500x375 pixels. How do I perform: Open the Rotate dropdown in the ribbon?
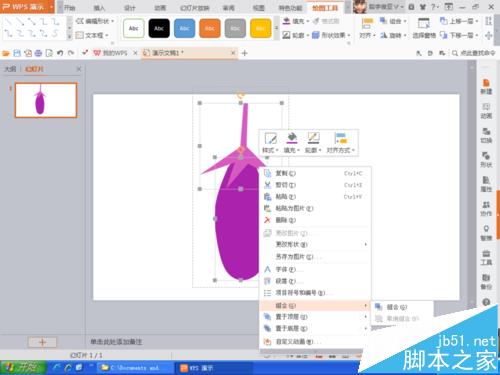[x=393, y=35]
